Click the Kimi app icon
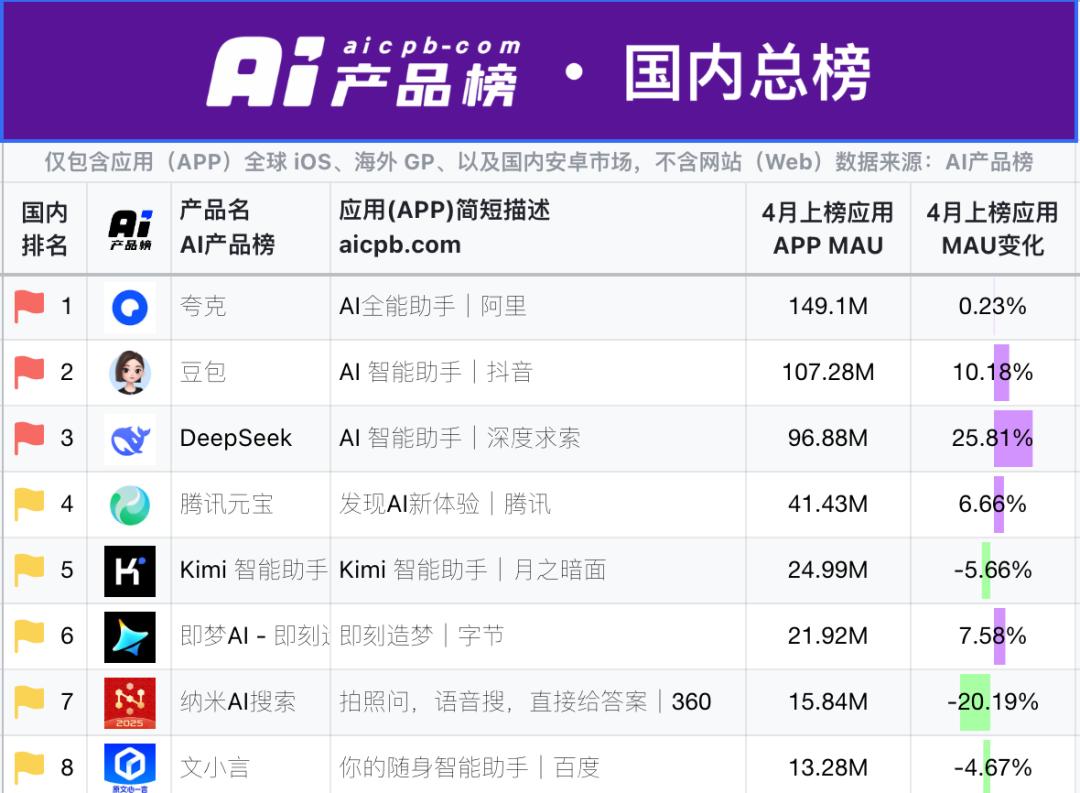 [130, 571]
